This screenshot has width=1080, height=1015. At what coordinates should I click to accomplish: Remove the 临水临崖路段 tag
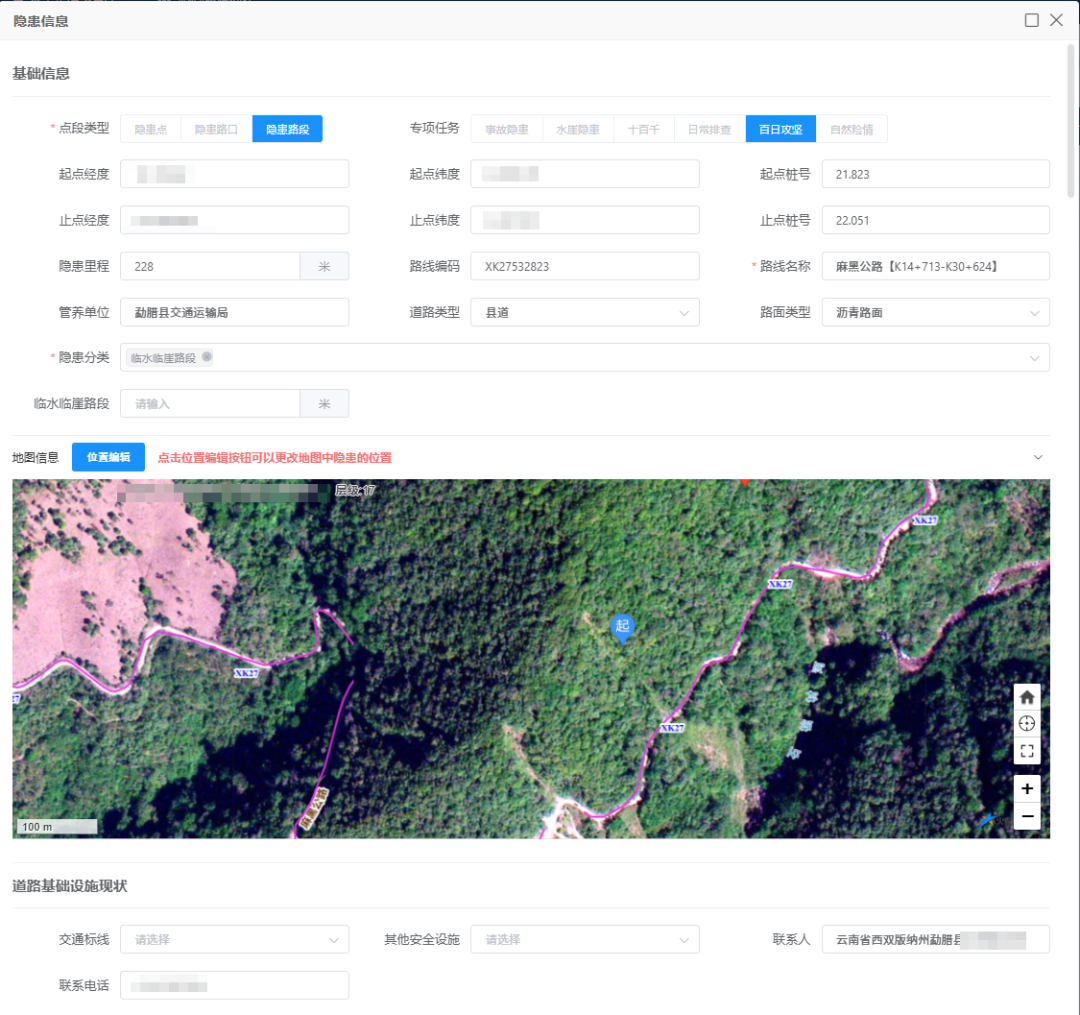coord(207,357)
